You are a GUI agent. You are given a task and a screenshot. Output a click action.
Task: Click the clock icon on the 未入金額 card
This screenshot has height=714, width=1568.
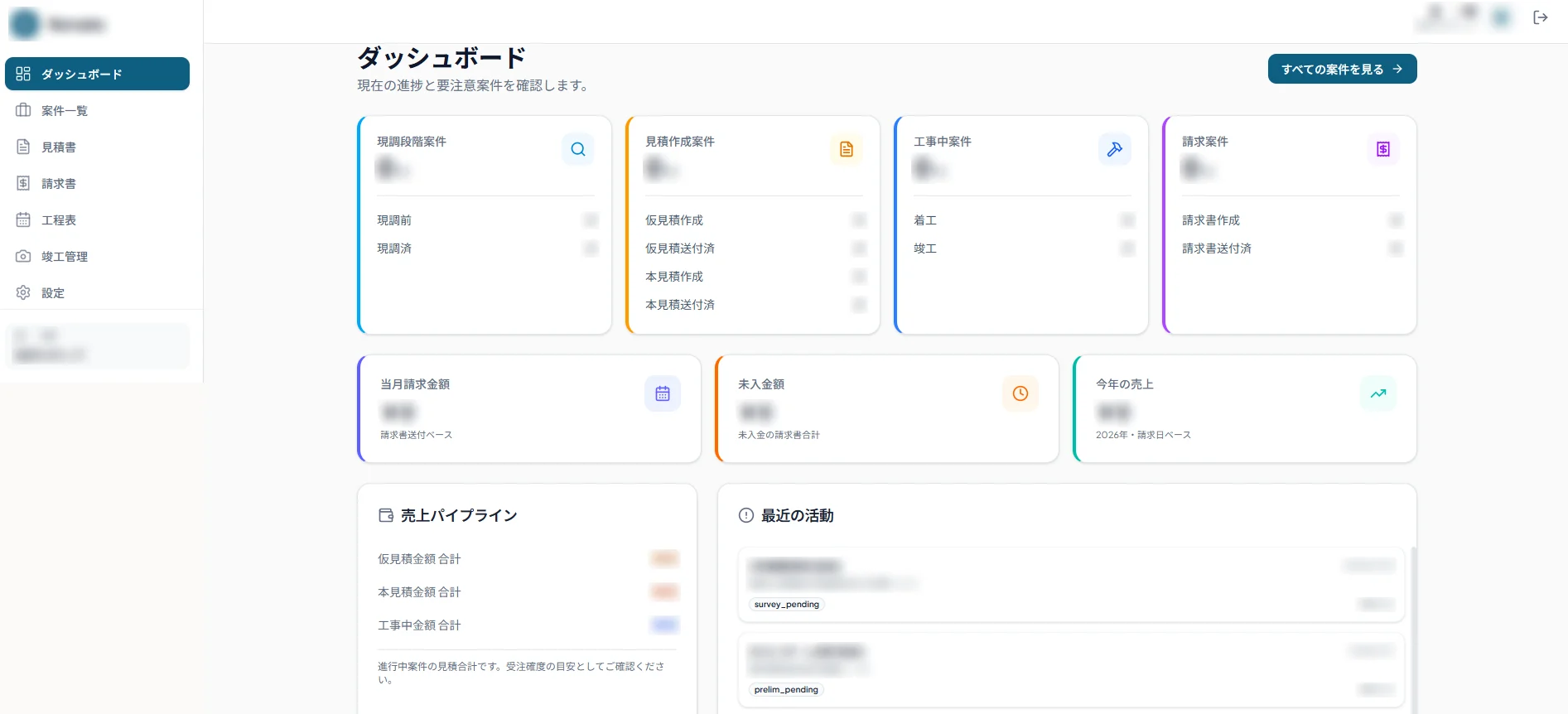coord(1020,393)
